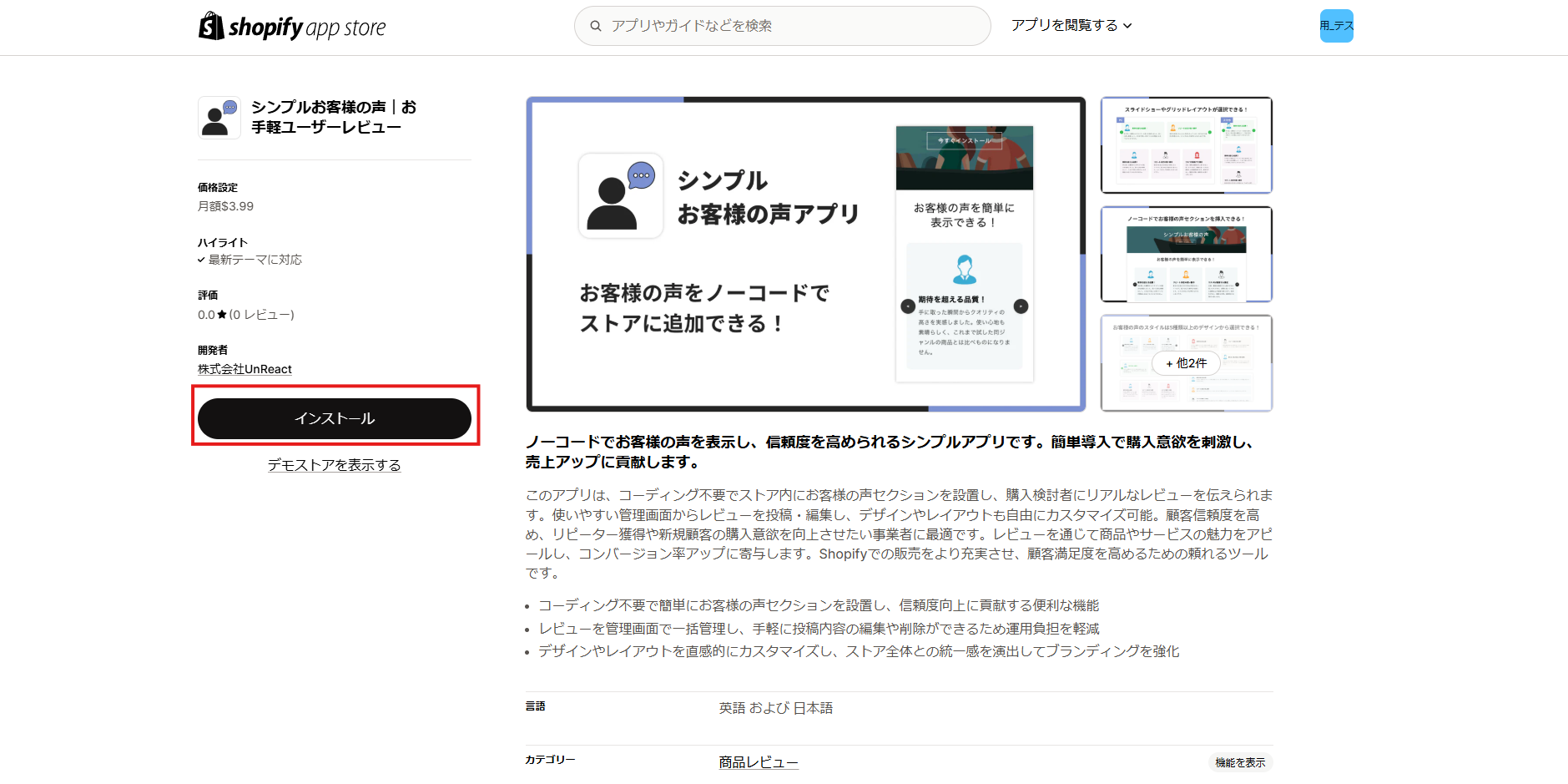Image resolution: width=1568 pixels, height=784 pixels.
Task: Click the (0 レビュー) review count
Action: [262, 315]
